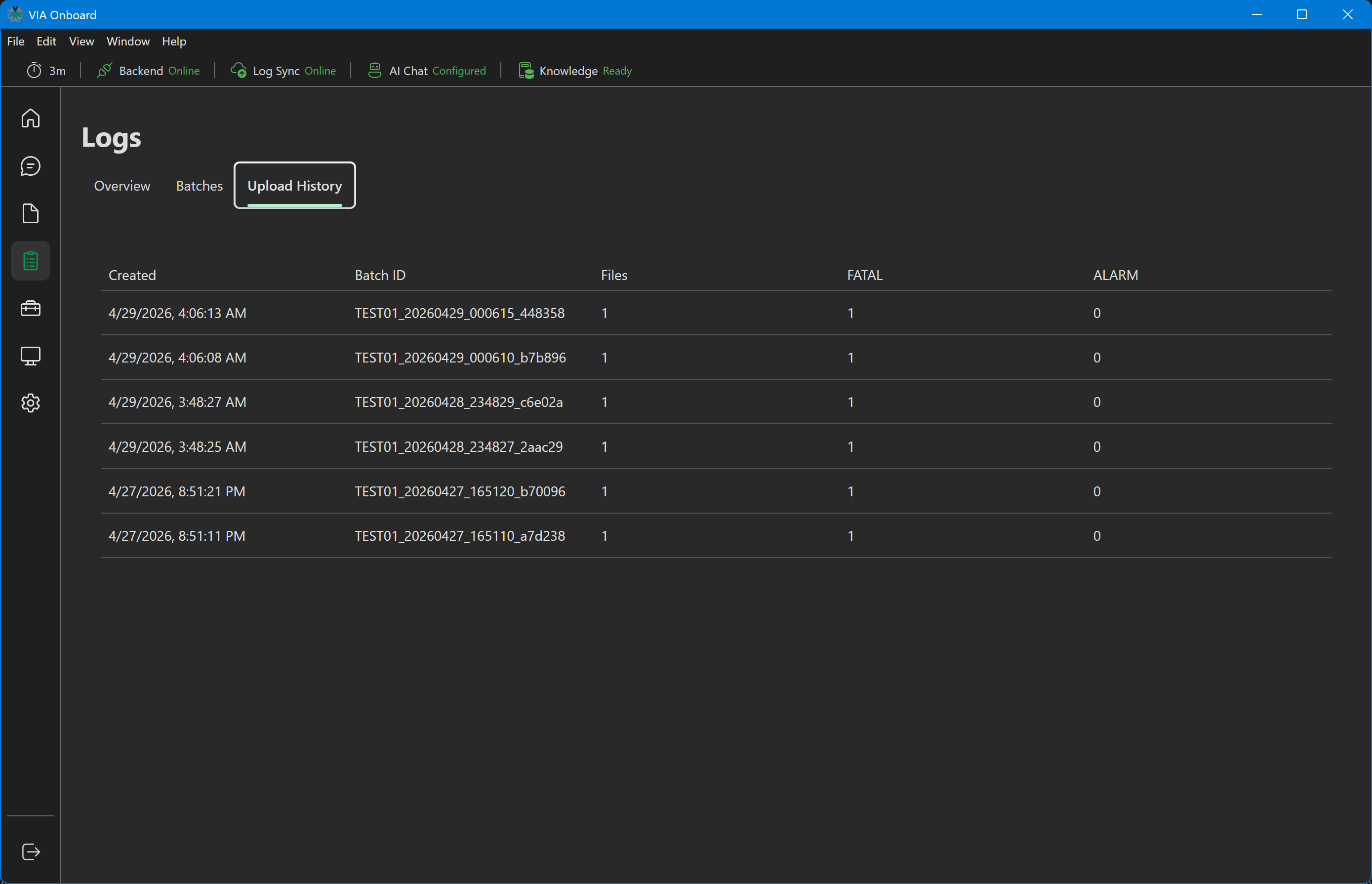This screenshot has height=884, width=1372.
Task: Select batch TEST01_20260427_165120_b70096
Action: (460, 491)
